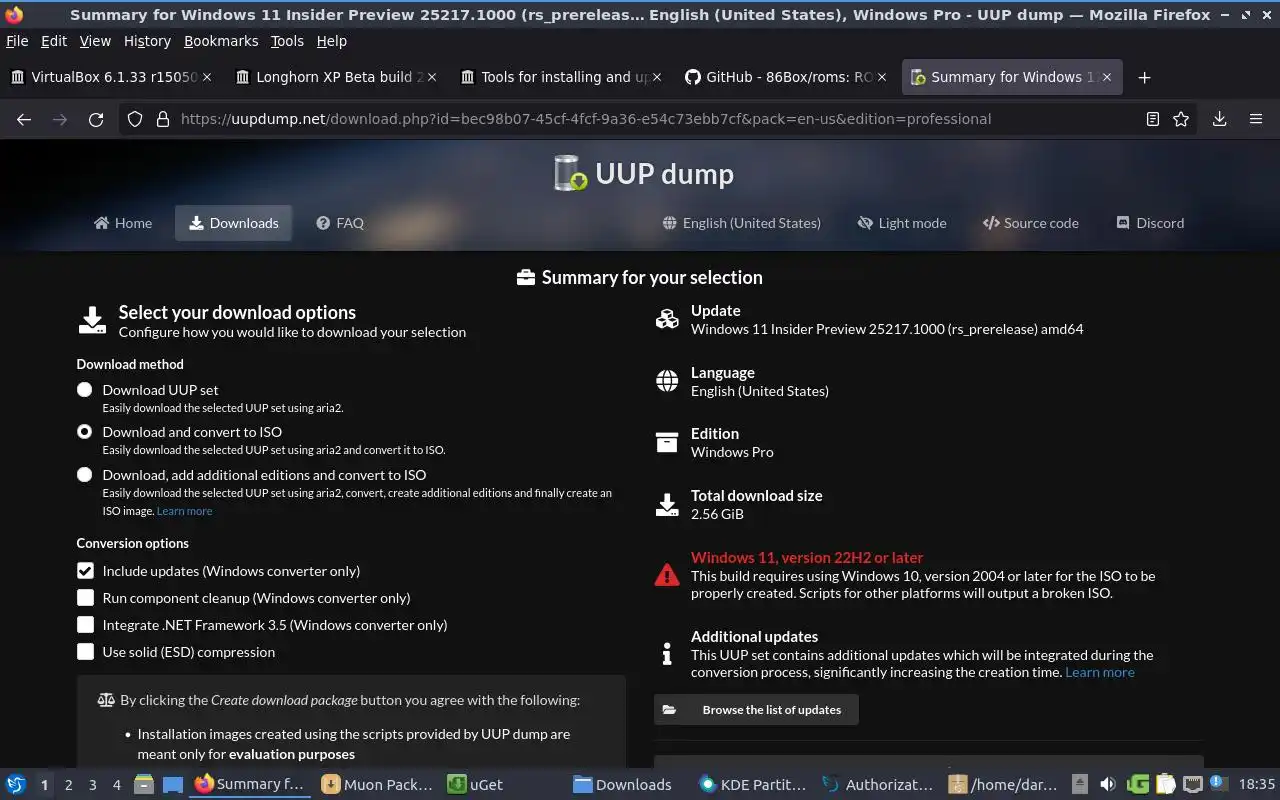This screenshot has height=800, width=1280.
Task: Switch to Tools for installing tab
Action: tap(560, 77)
